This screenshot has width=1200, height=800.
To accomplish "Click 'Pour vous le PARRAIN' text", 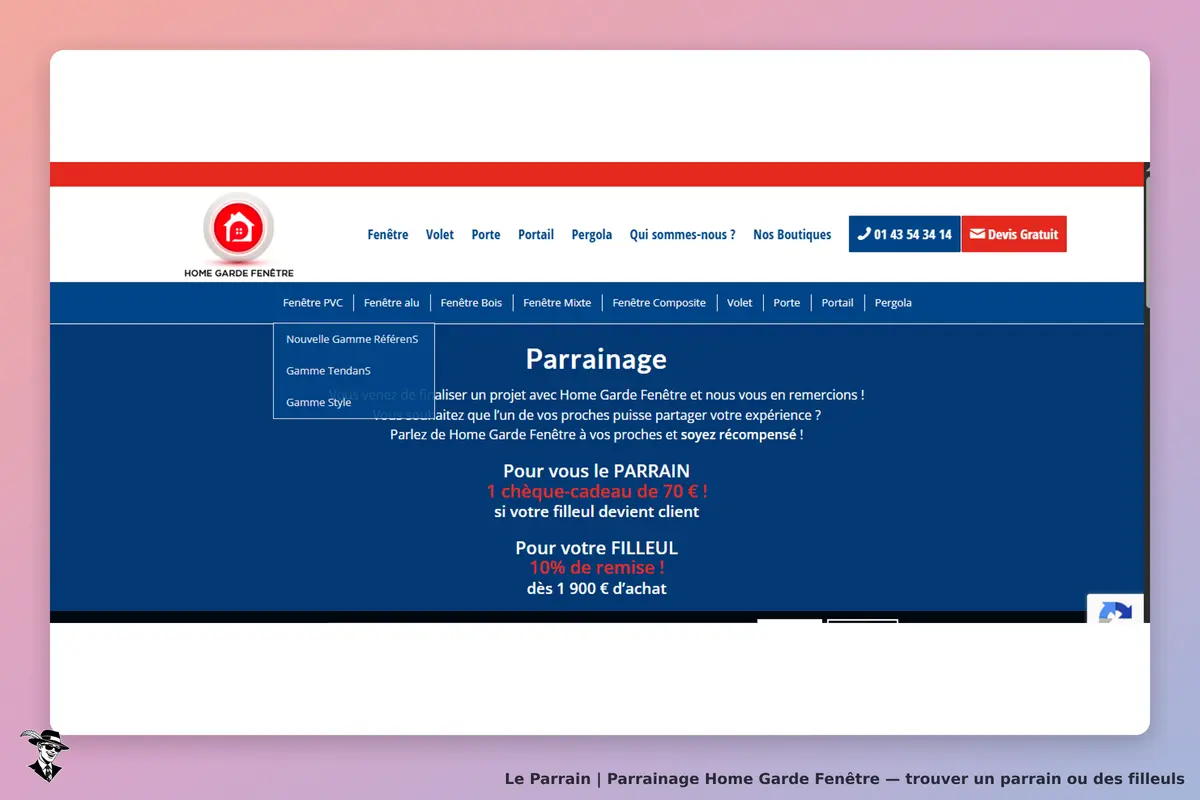I will pos(597,471).
